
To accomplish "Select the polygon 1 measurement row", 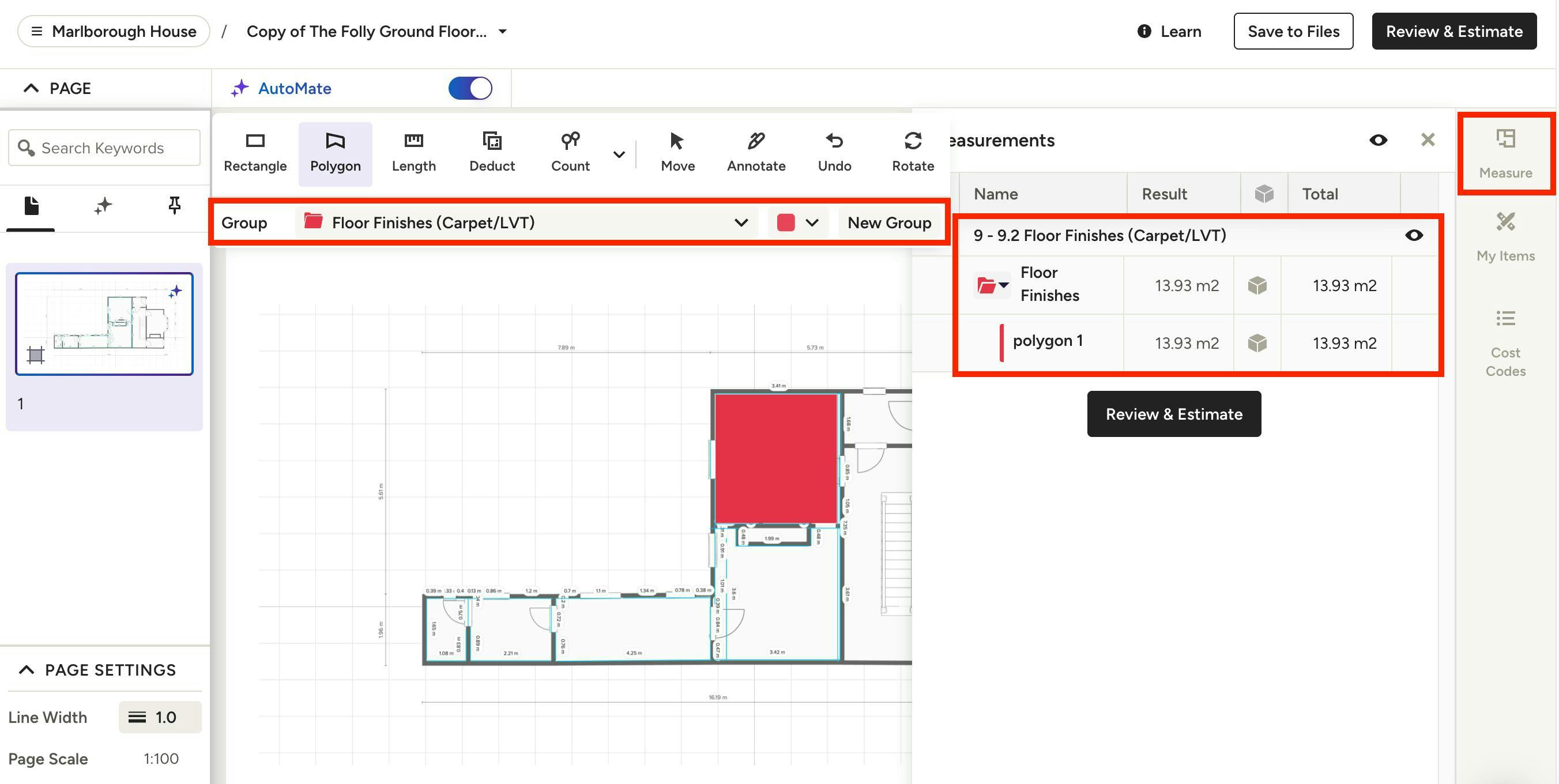I will tap(1198, 343).
